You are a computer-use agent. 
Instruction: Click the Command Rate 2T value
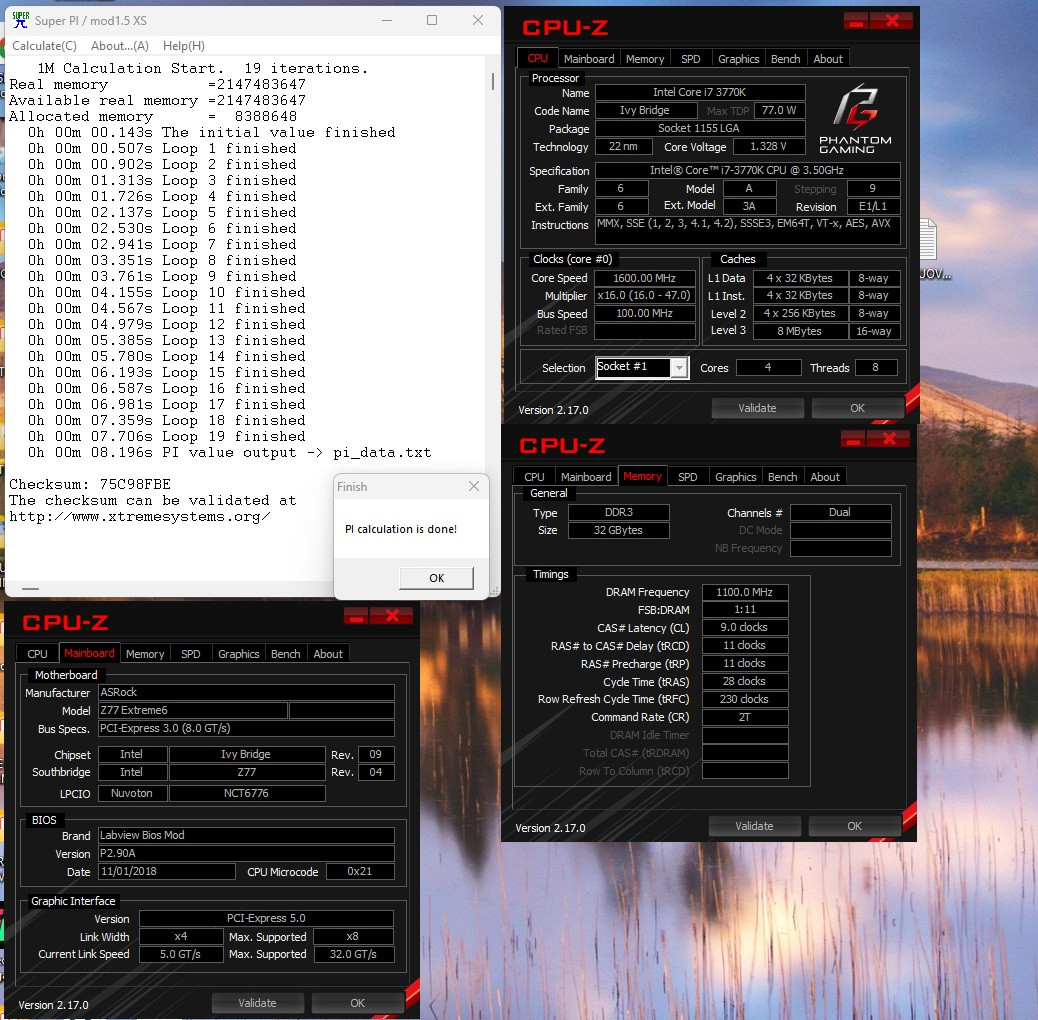(x=744, y=717)
